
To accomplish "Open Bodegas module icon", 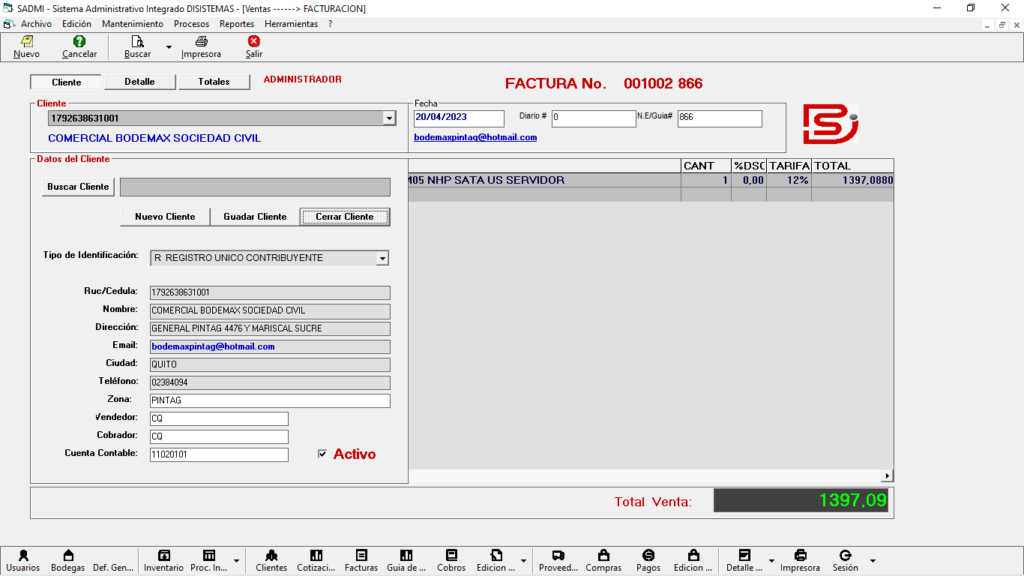I will point(68,555).
